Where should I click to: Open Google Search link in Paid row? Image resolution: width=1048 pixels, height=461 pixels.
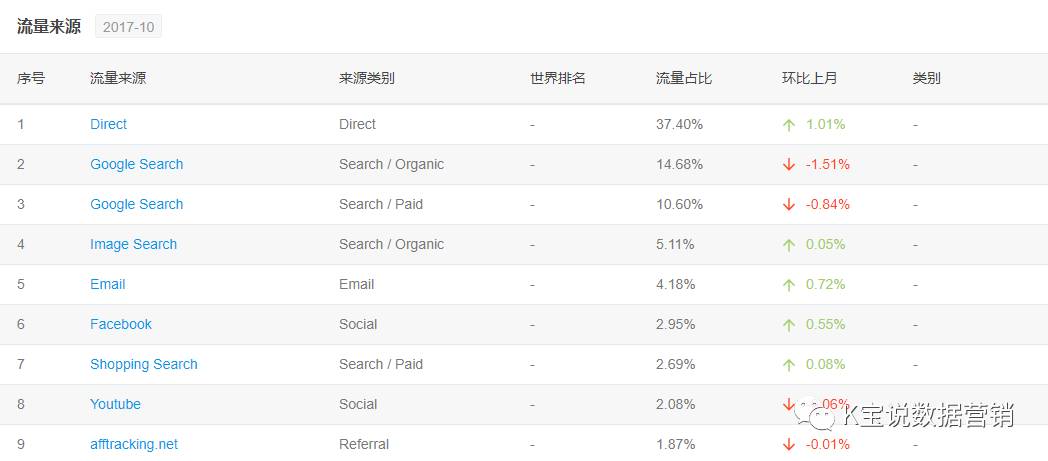pos(136,204)
